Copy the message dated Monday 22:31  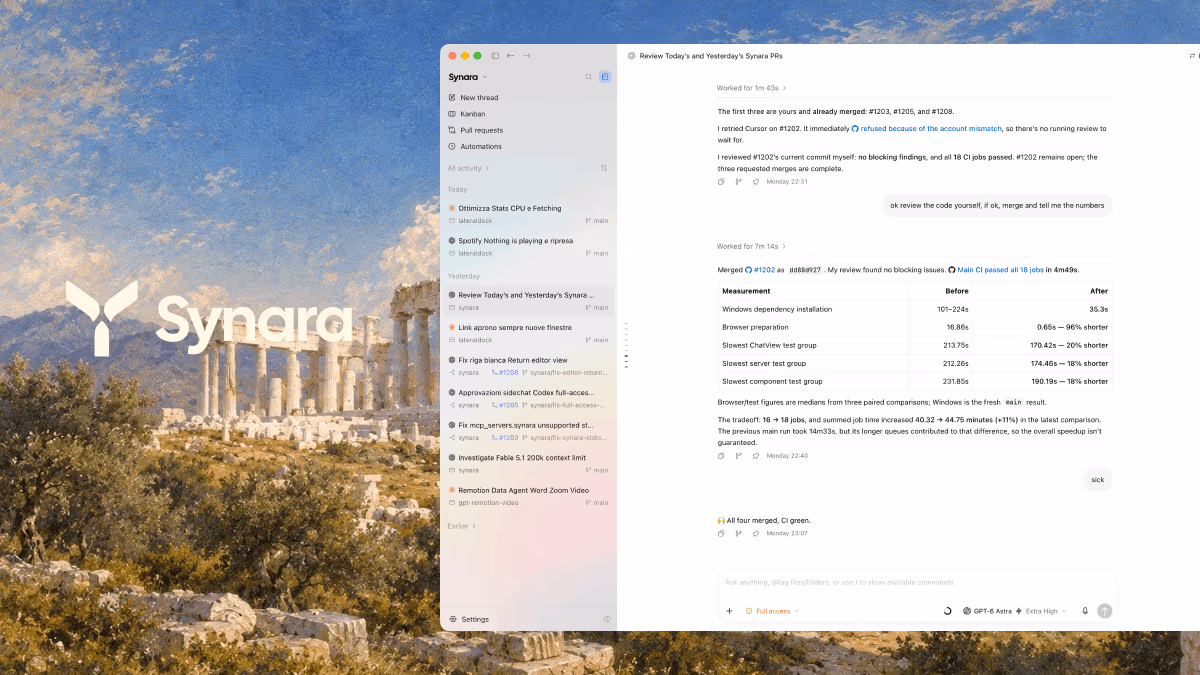721,182
